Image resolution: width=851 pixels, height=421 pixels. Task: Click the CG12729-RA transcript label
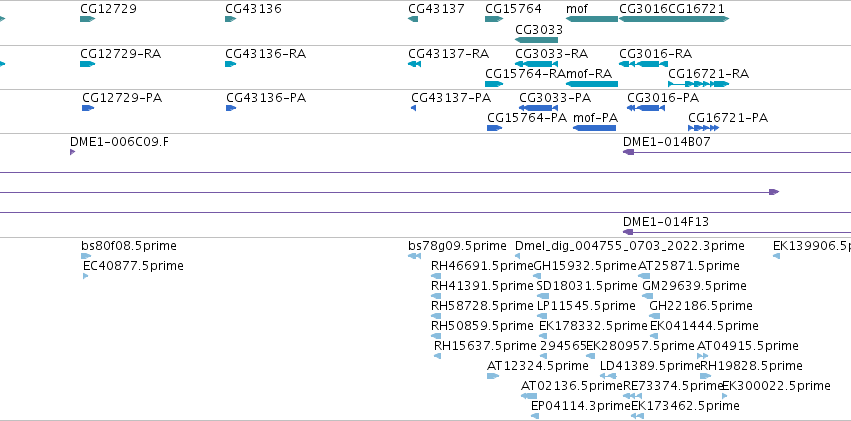[x=120, y=54]
